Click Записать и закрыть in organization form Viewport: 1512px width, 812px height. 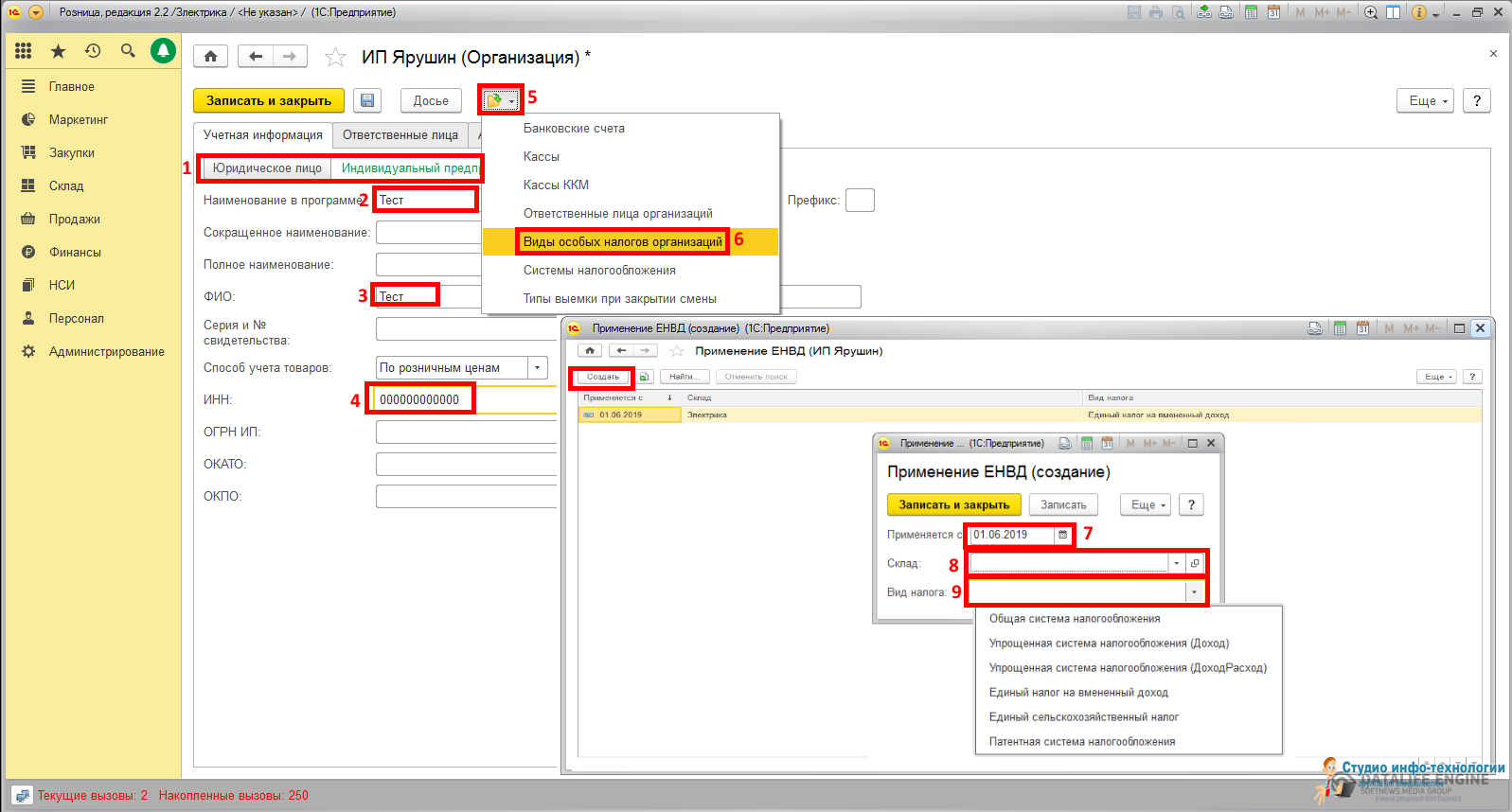click(x=269, y=100)
